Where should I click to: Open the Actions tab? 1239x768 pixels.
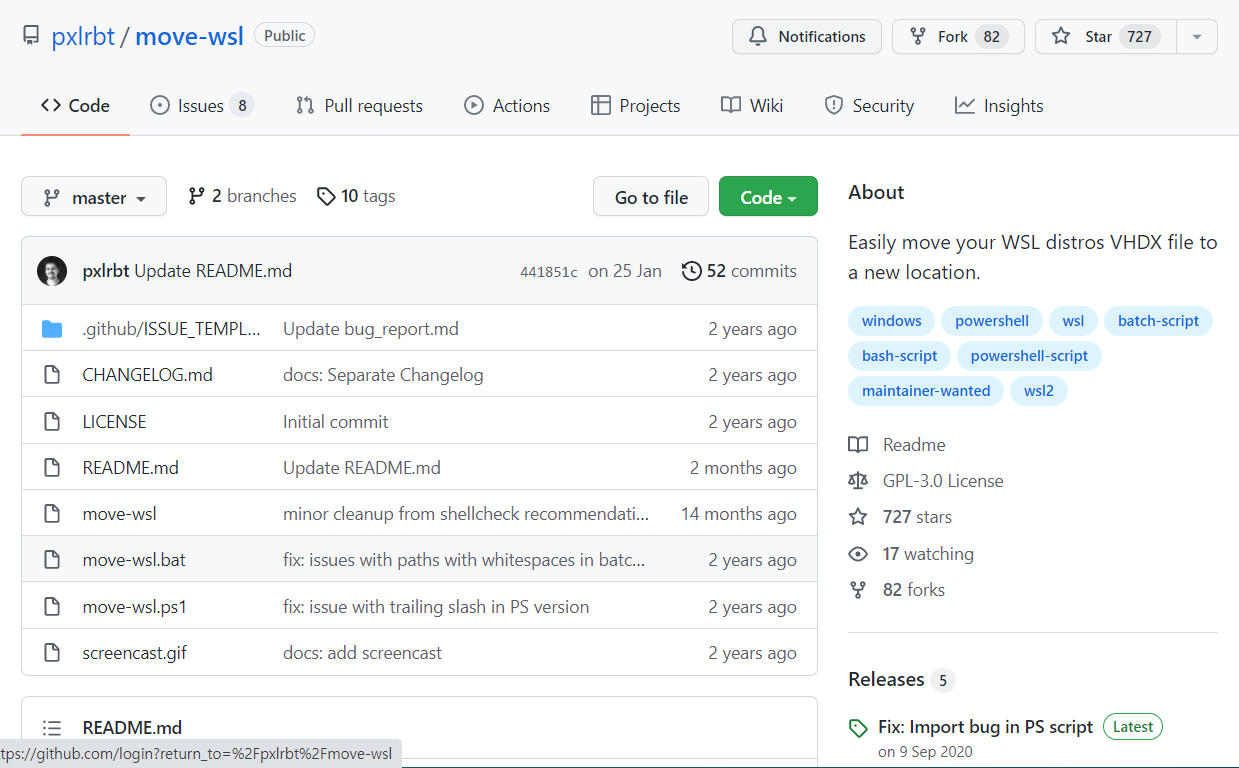[507, 106]
